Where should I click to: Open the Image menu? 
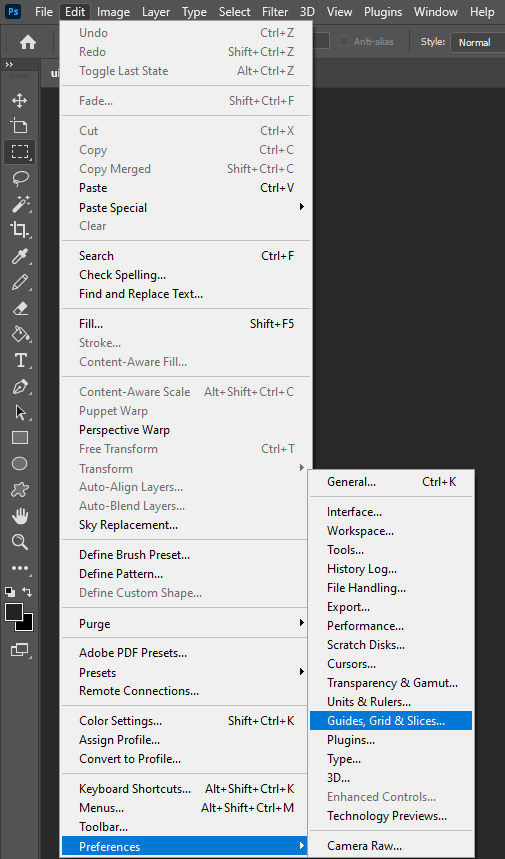coord(113,12)
